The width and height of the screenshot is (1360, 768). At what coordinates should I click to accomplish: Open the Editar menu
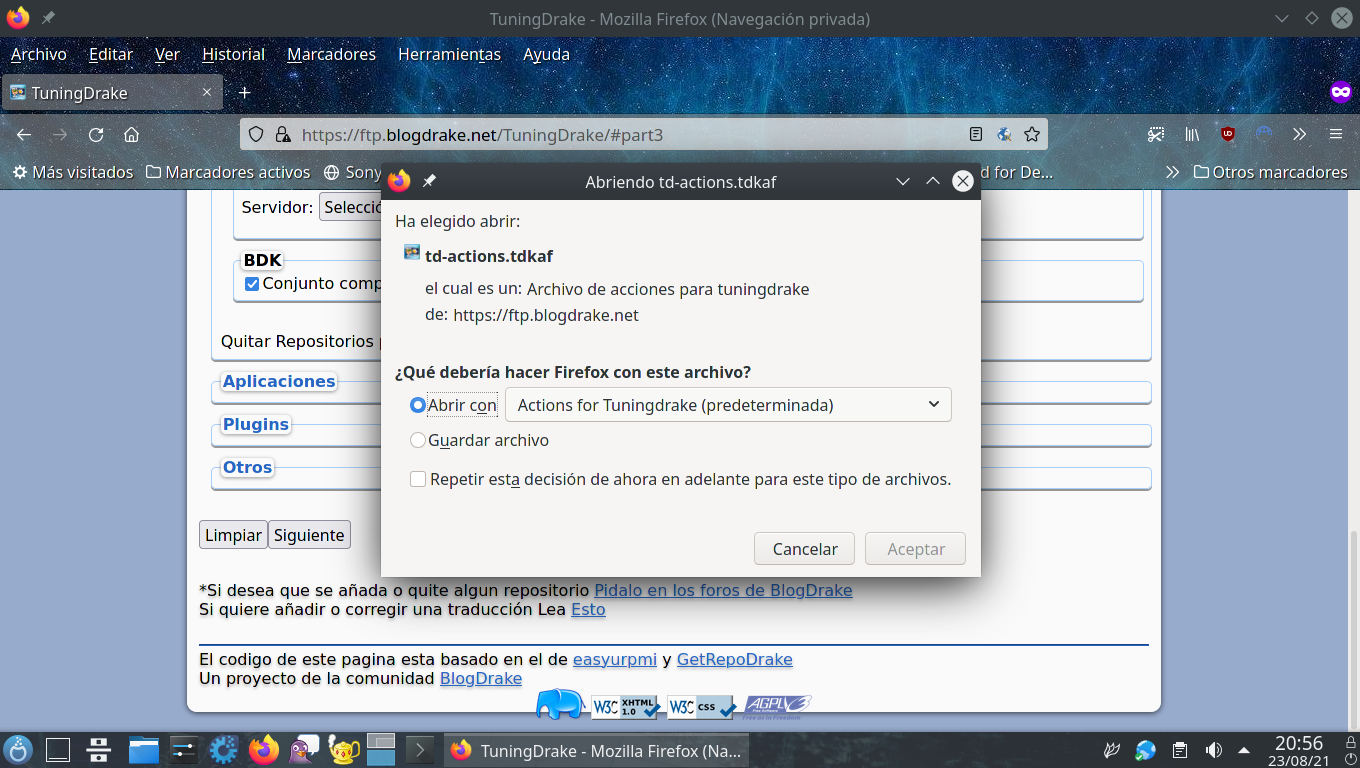pyautogui.click(x=110, y=54)
